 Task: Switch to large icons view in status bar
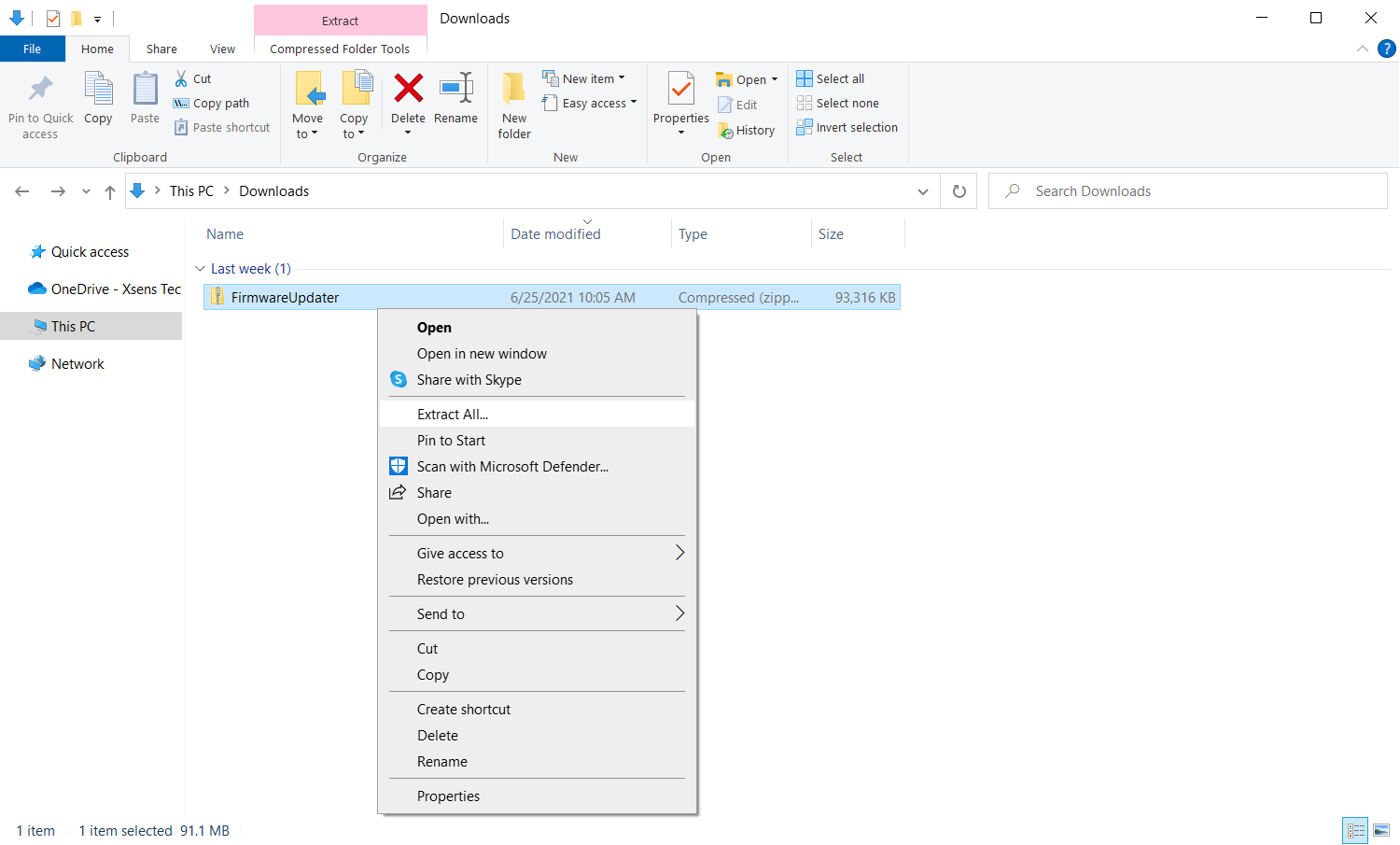[x=1381, y=830]
